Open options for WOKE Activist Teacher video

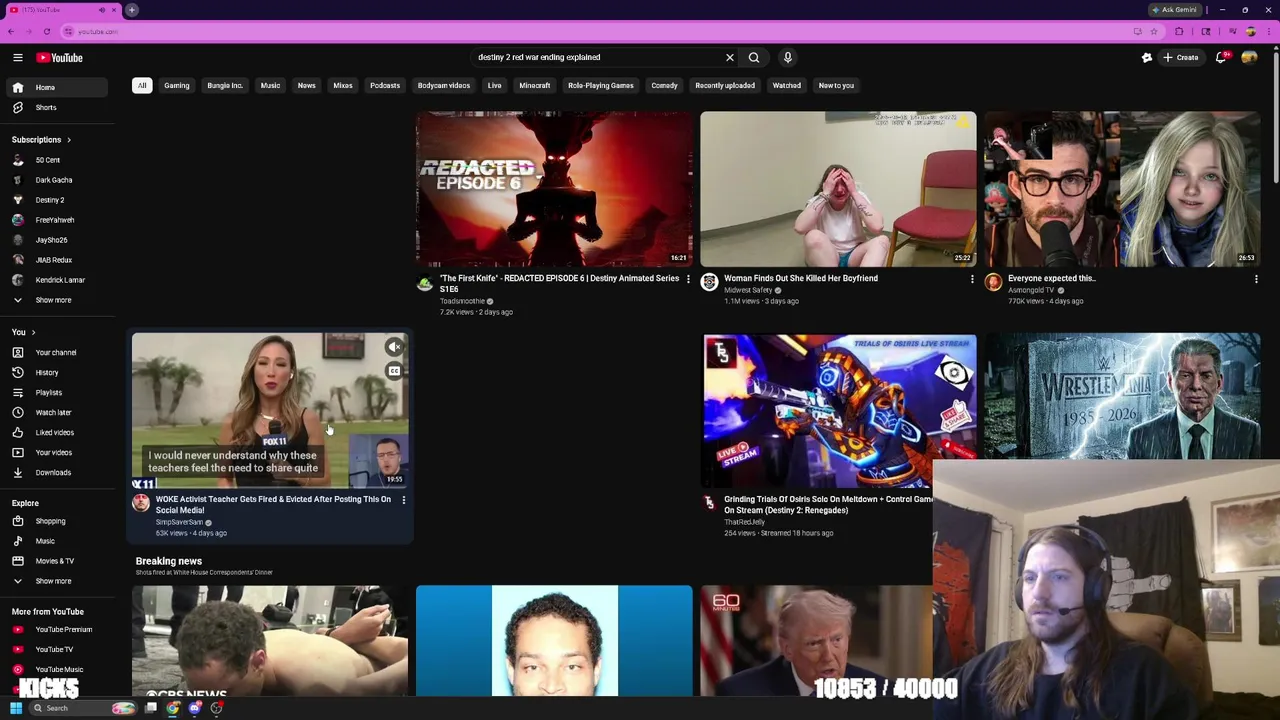coord(403,500)
